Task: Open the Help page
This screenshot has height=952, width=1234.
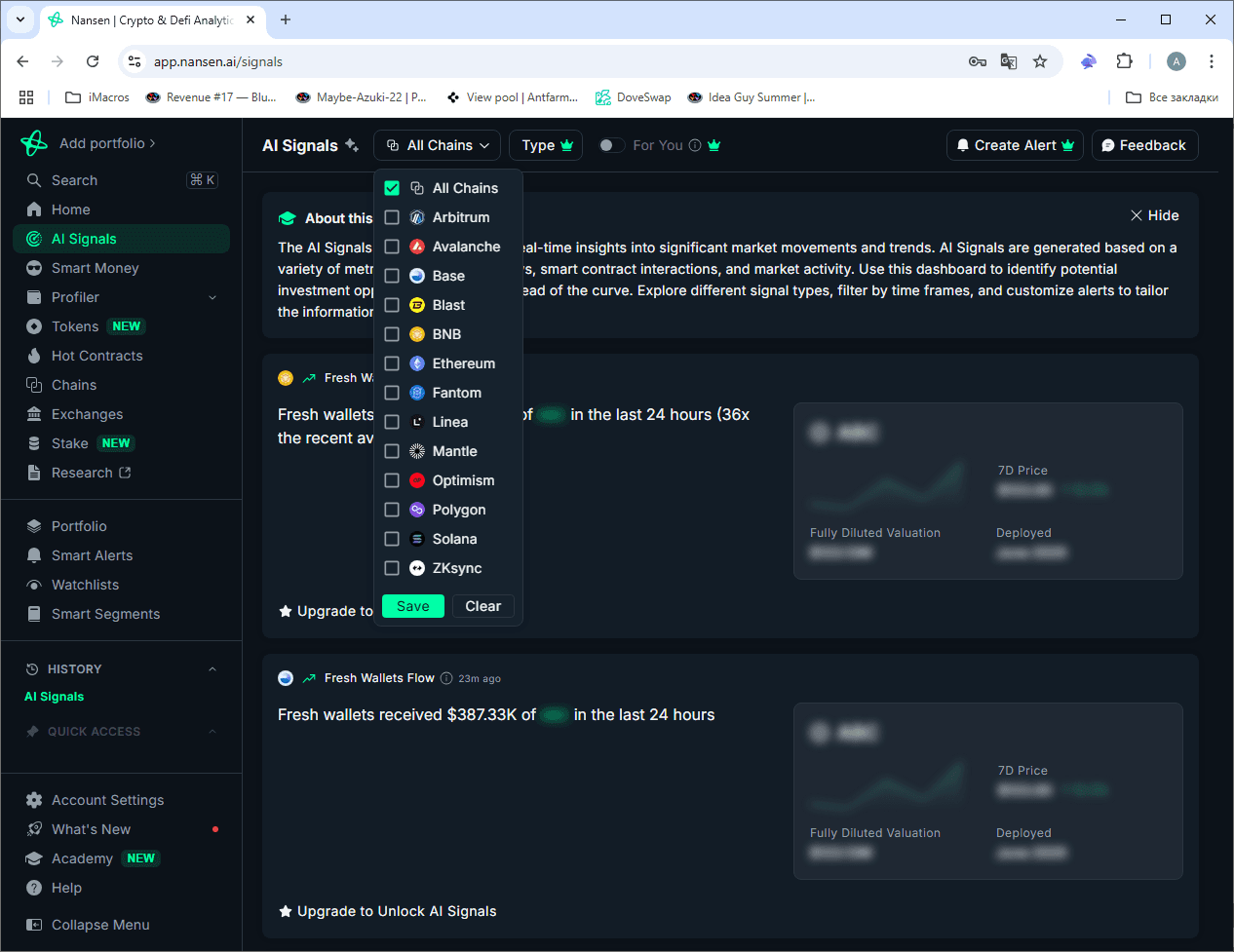Action: pyautogui.click(x=121, y=888)
